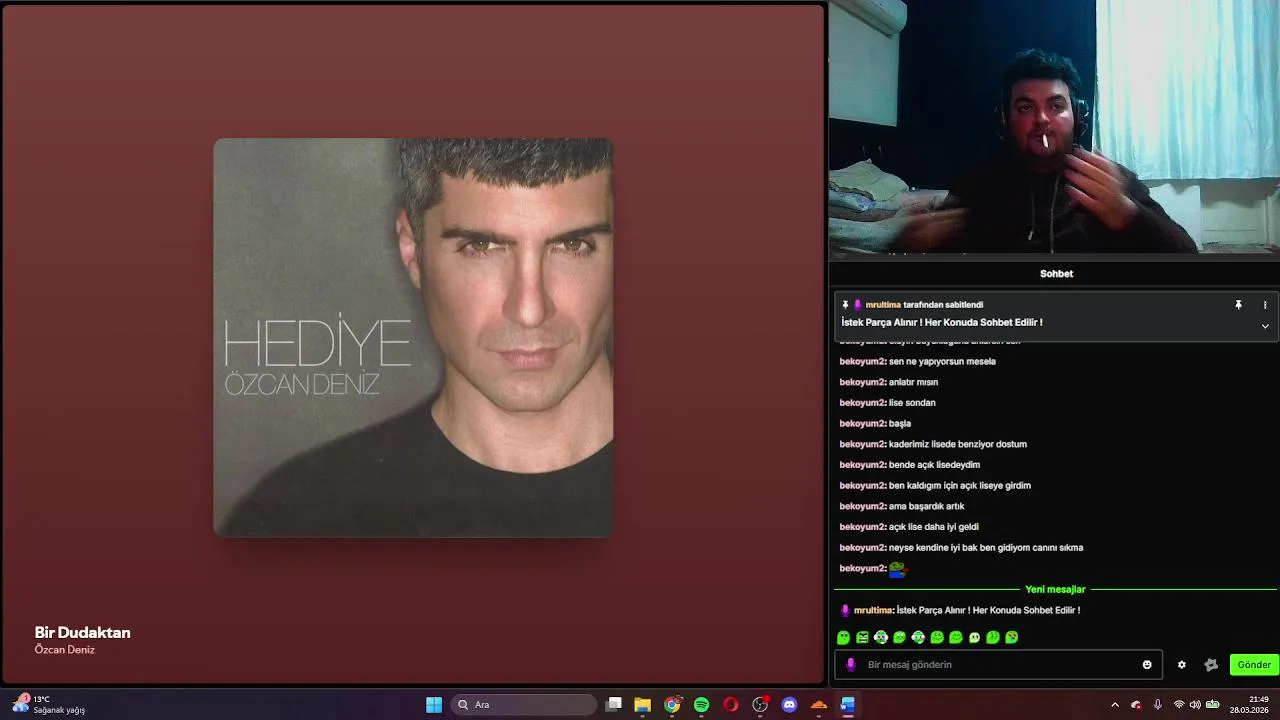
Task: Click bekoyum2 beside 'sen ne yapıyorsun mesela'
Action: point(862,361)
